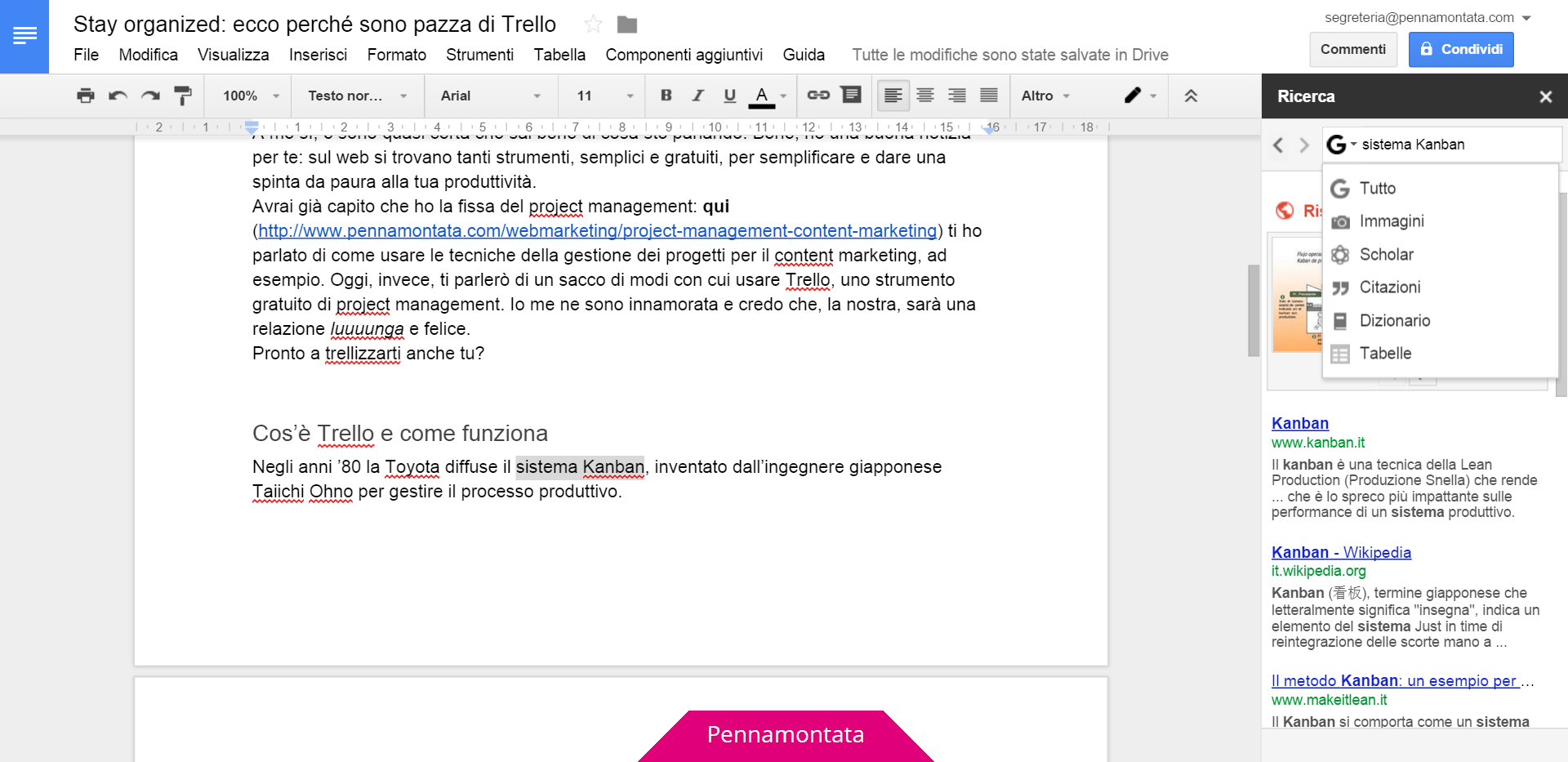Open the Strumenti menu
The height and width of the screenshot is (762, 1568).
coord(480,55)
